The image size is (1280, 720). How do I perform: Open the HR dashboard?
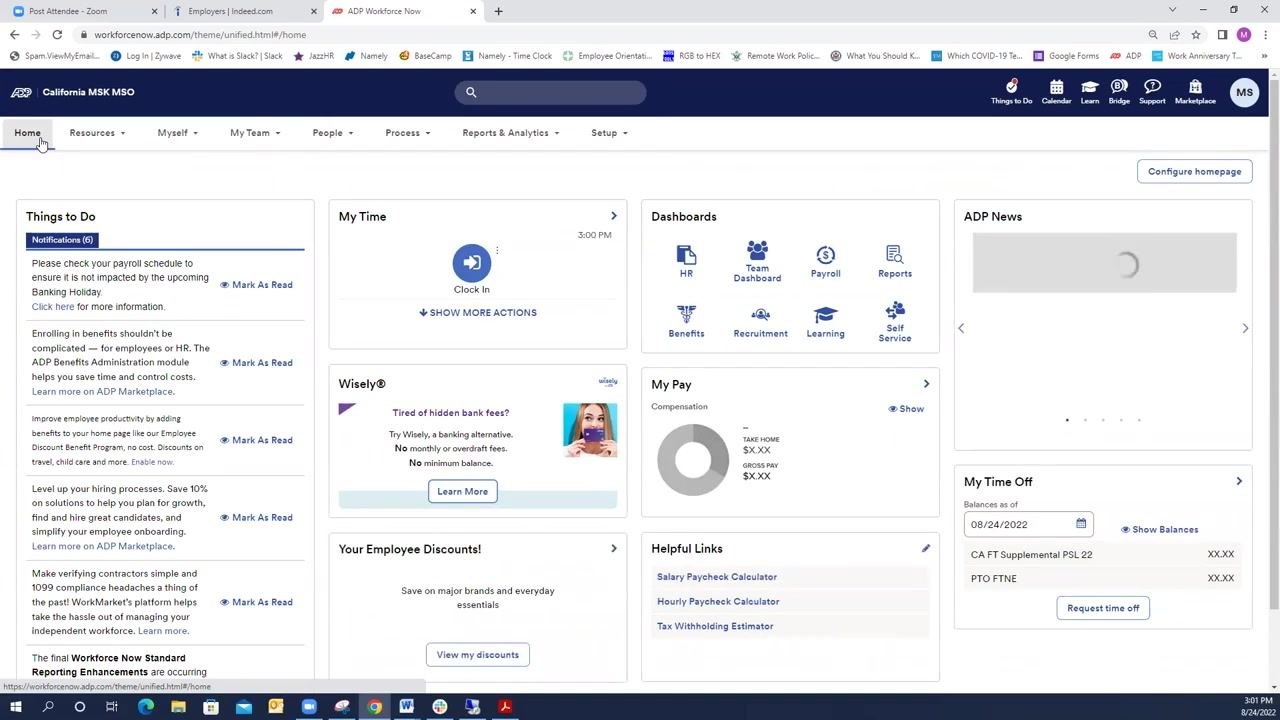(x=686, y=262)
